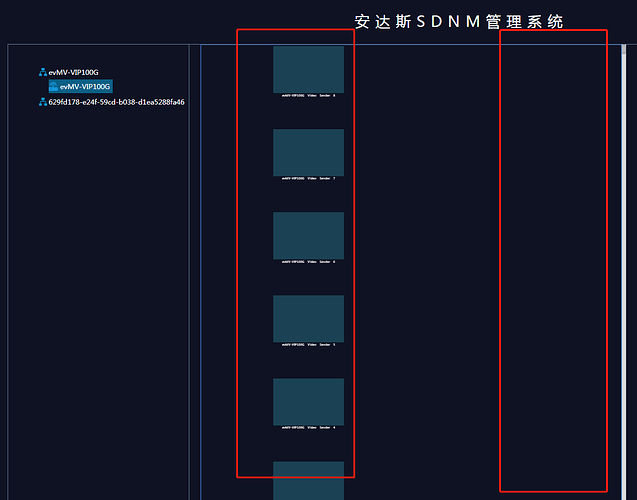Select the Video Sender 7 thumbnail

pyautogui.click(x=308, y=152)
